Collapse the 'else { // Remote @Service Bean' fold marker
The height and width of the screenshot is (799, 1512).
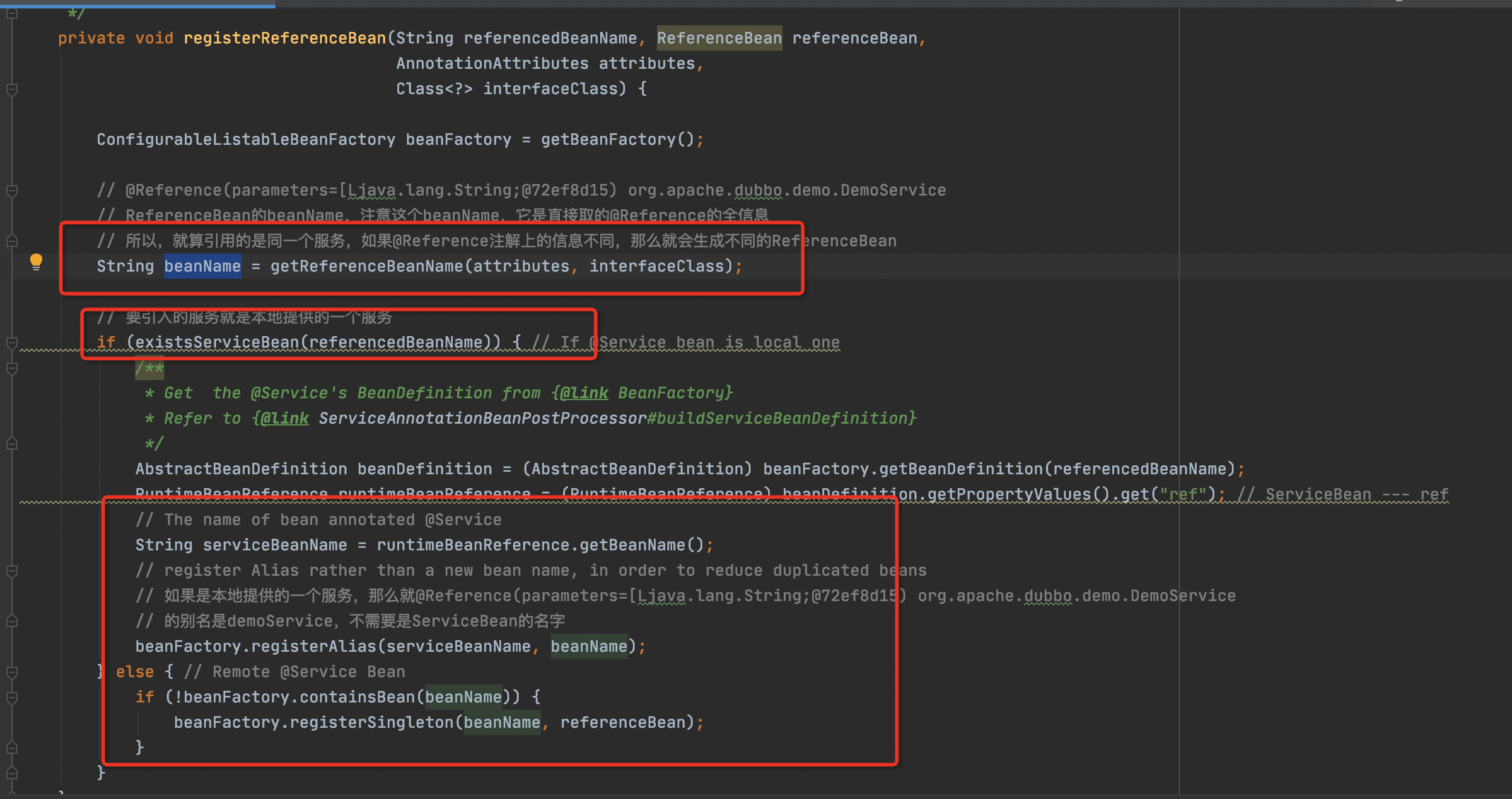pyautogui.click(x=11, y=672)
